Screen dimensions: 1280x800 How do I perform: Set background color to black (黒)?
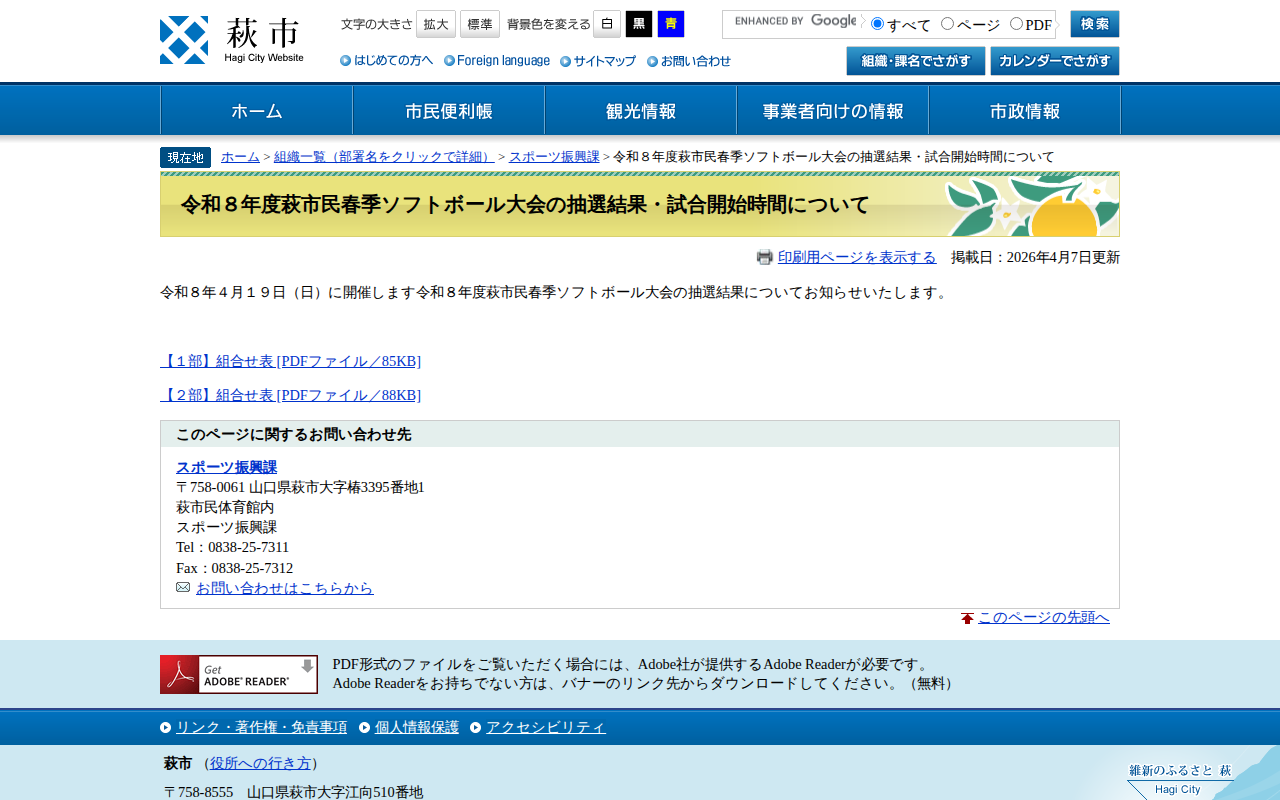click(639, 24)
